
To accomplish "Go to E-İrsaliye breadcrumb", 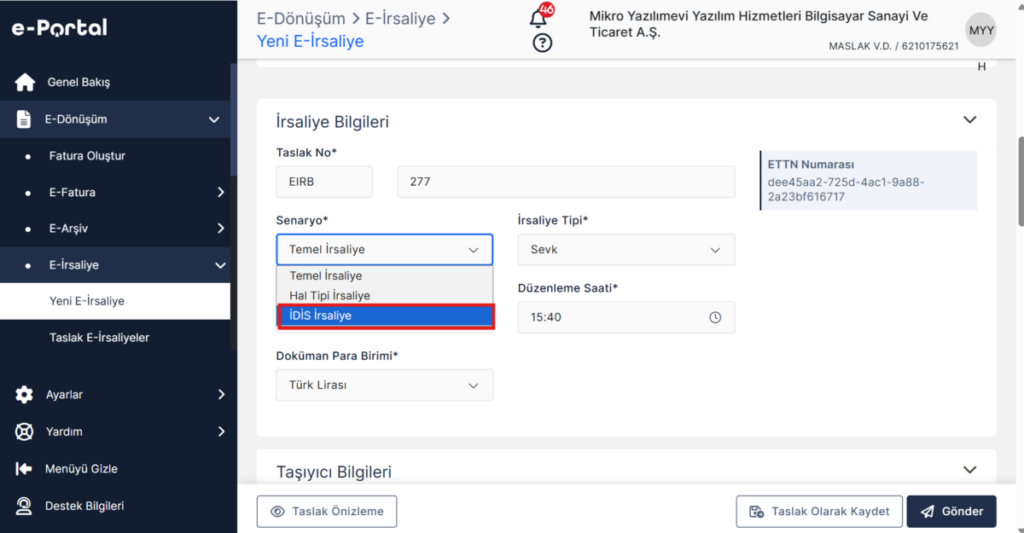I will pyautogui.click(x=400, y=18).
